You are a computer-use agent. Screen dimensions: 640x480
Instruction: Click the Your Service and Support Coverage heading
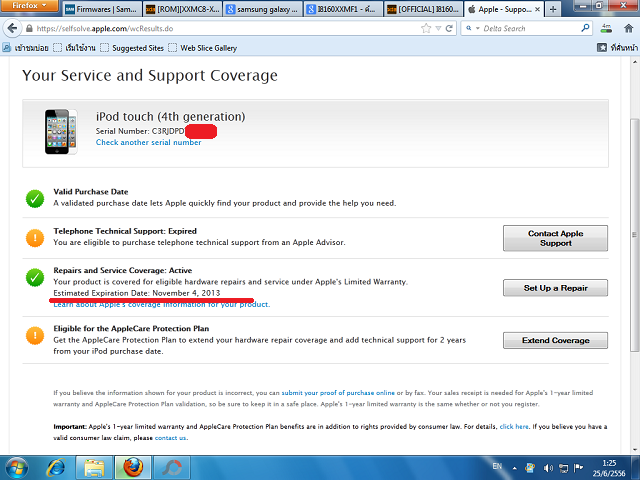tap(150, 76)
